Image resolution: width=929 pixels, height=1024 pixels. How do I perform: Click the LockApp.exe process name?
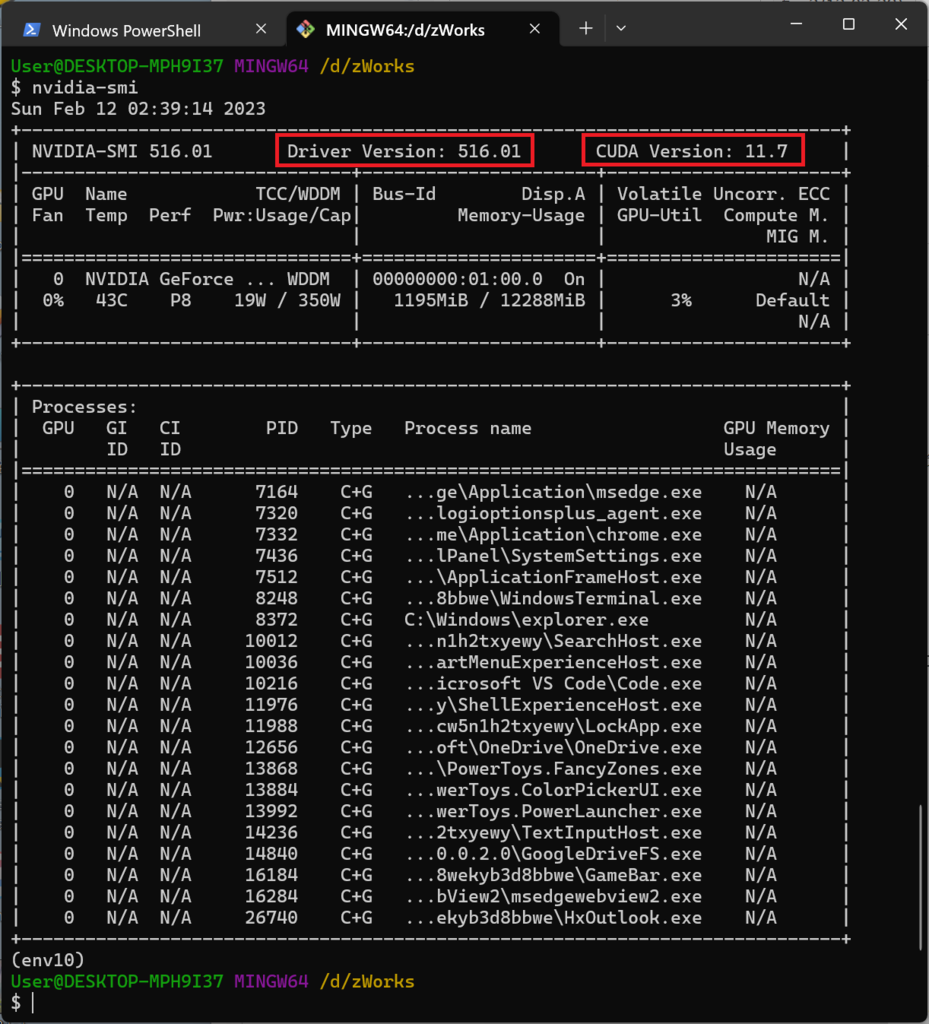coord(554,726)
